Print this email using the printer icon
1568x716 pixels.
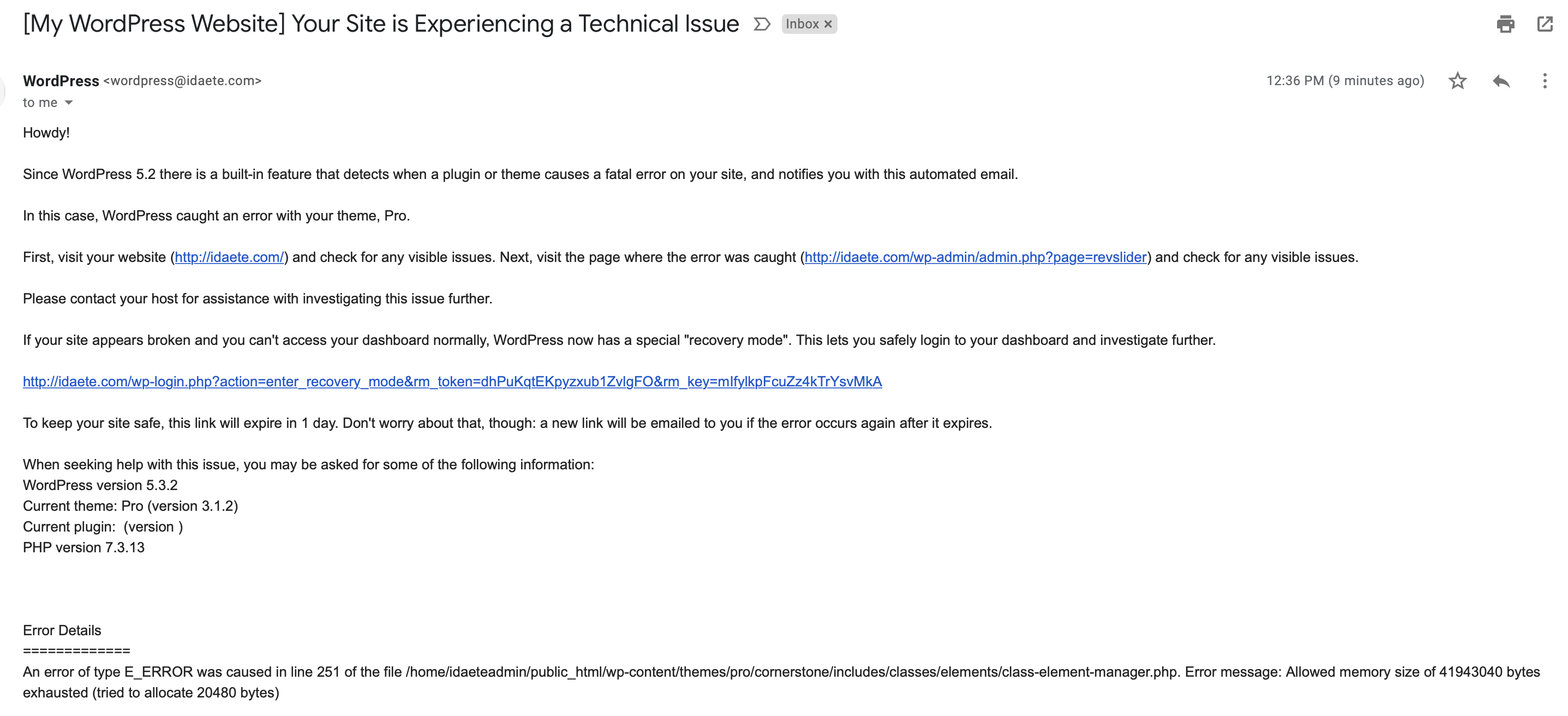coord(1505,25)
